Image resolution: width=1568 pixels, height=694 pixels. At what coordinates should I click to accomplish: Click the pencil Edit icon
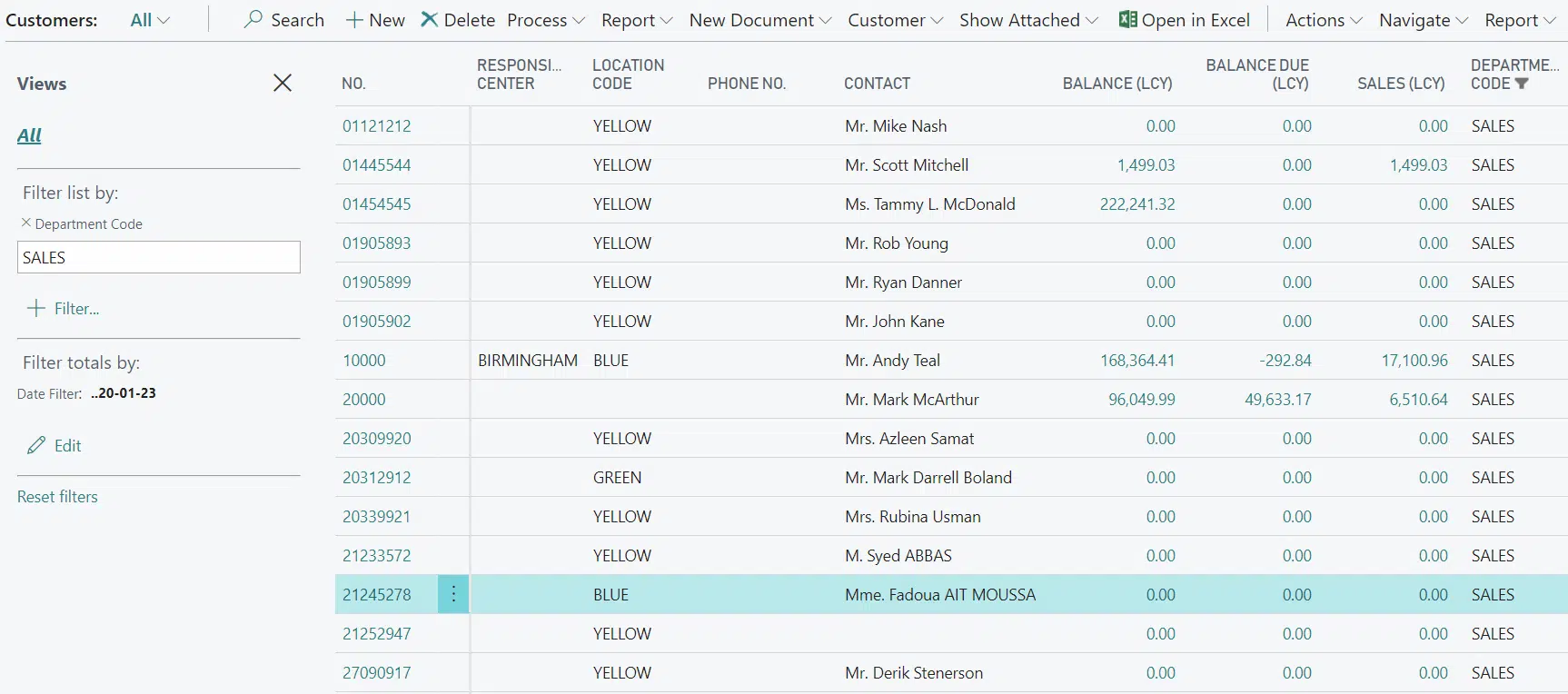[x=36, y=445]
